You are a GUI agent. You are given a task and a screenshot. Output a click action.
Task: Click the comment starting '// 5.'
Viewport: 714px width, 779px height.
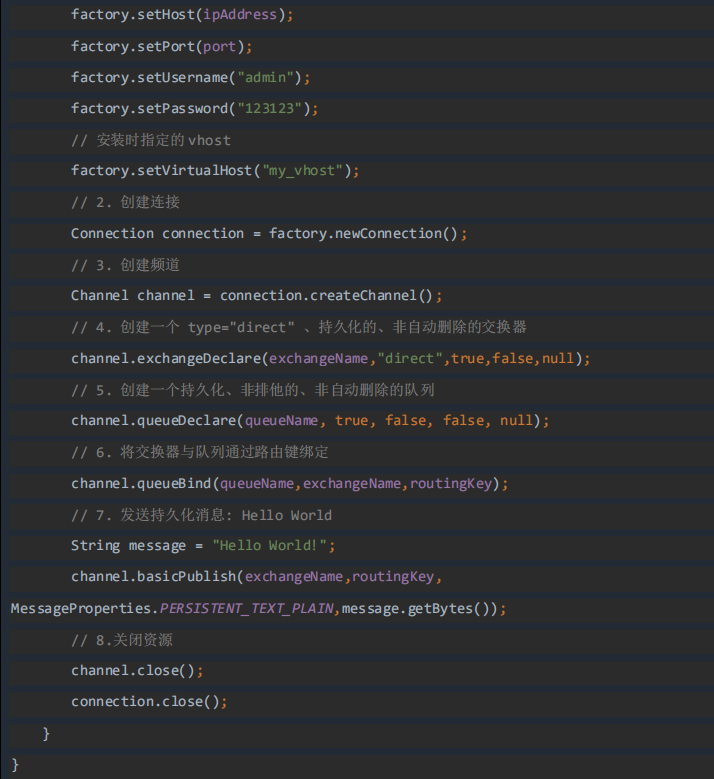(x=253, y=390)
